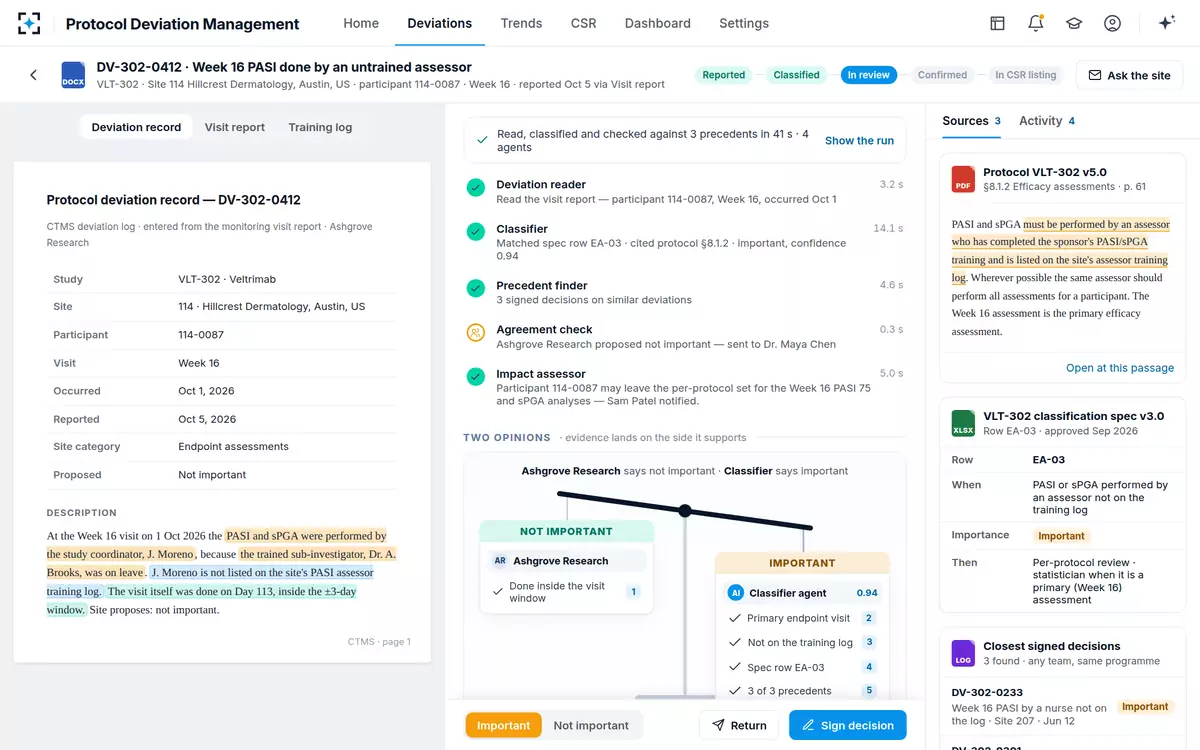The width and height of the screenshot is (1200, 750).
Task: Click the highlighted 'PASI and sPGA were performed by' text
Action: click(306, 535)
